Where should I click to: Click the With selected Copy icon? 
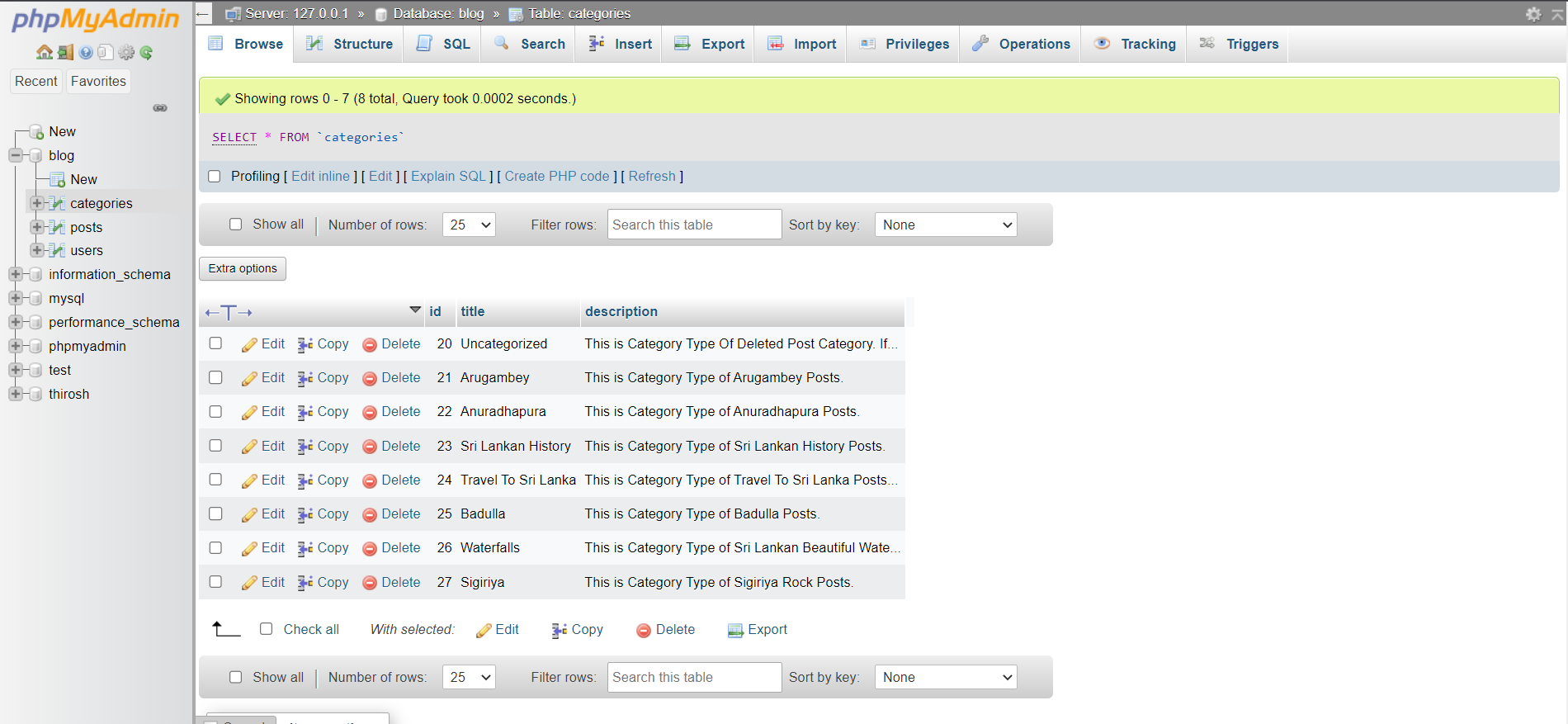560,631
